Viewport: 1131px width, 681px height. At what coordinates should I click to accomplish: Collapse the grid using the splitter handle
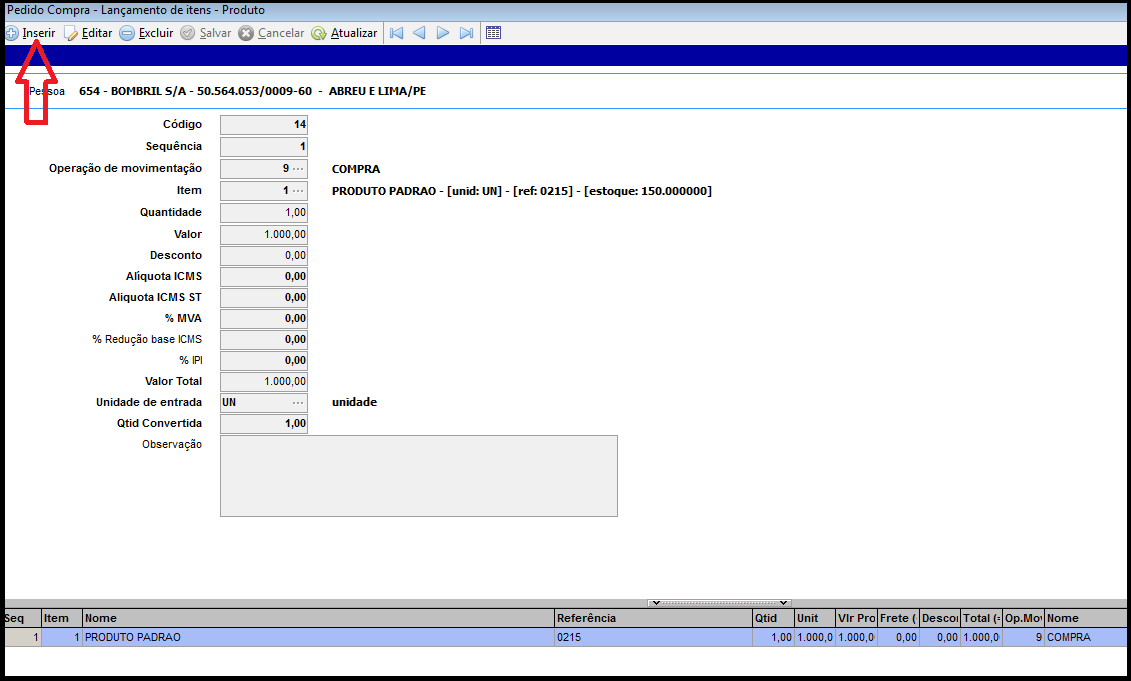click(x=719, y=603)
